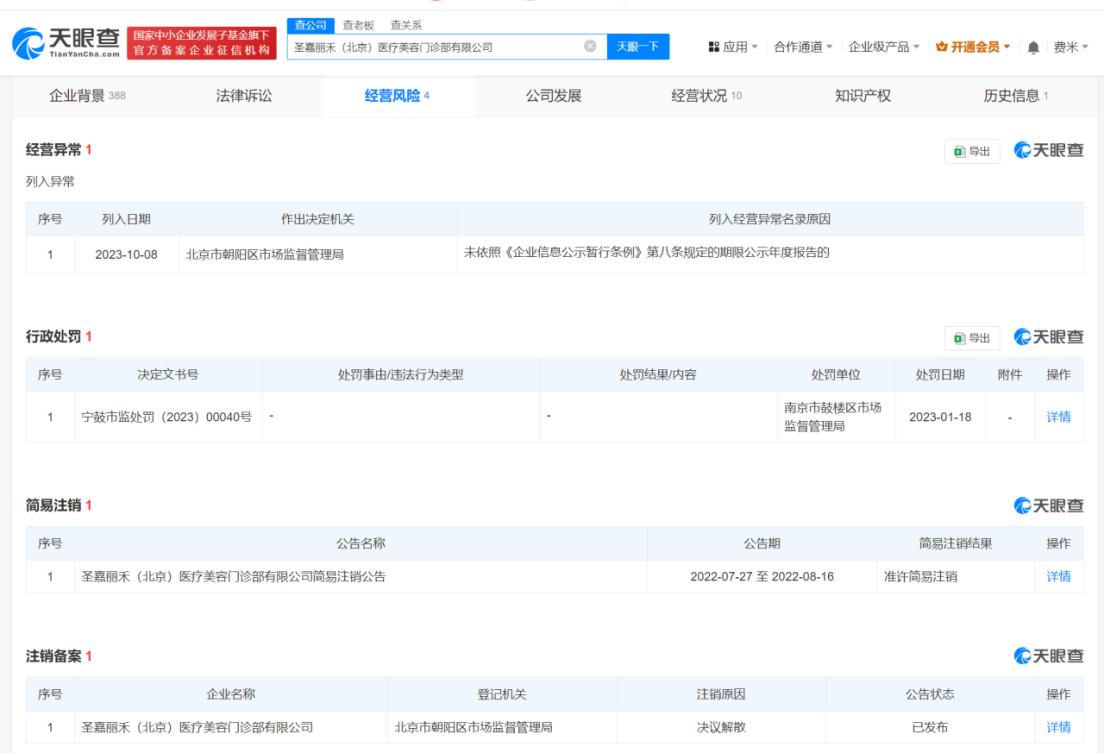The image size is (1105, 753).
Task: Click the 天眼一下 search button
Action: click(x=638, y=46)
